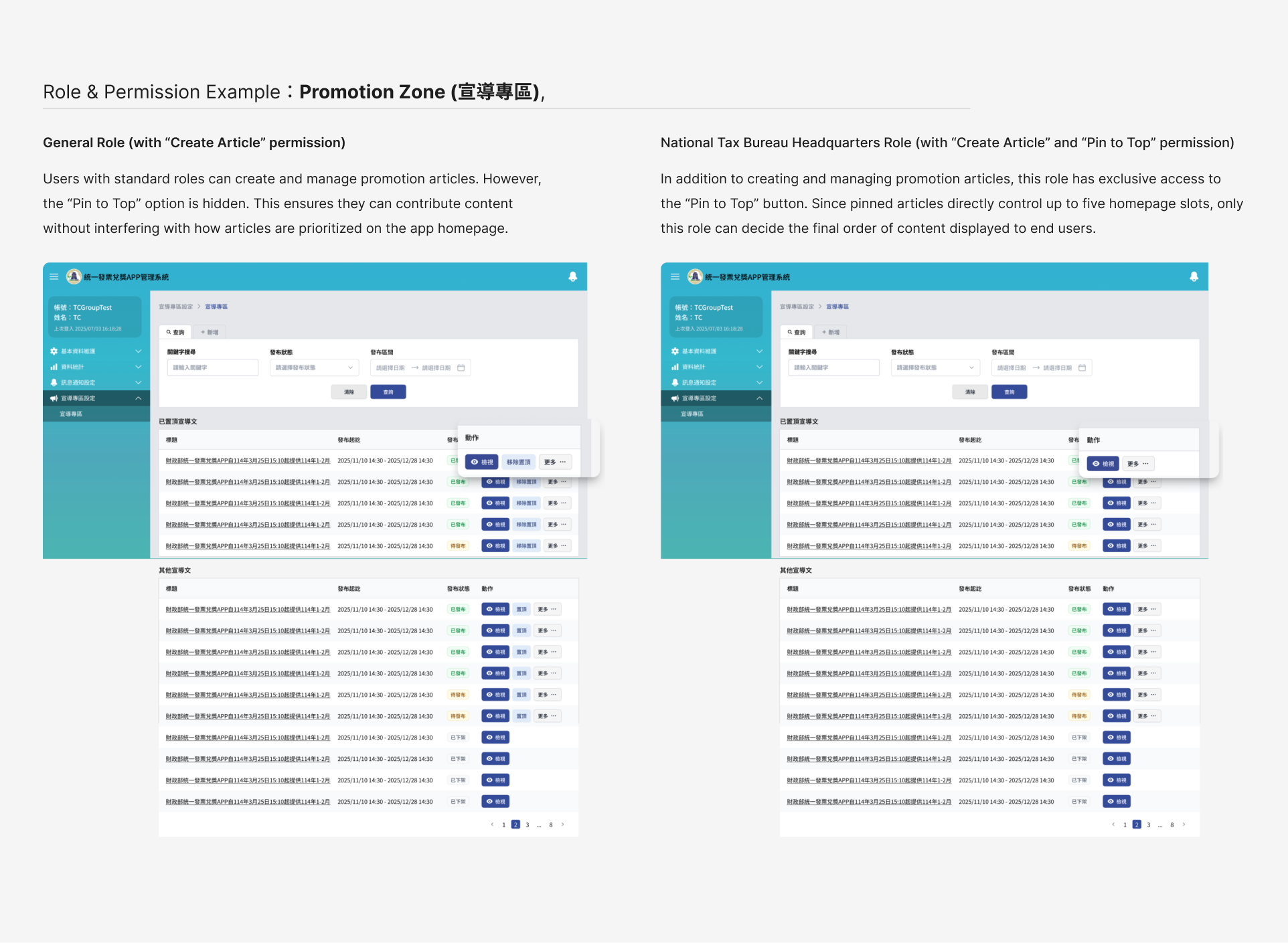
Task: Click highlighted 檢視 eye button in left screenshot's 動作 popup
Action: point(482,462)
